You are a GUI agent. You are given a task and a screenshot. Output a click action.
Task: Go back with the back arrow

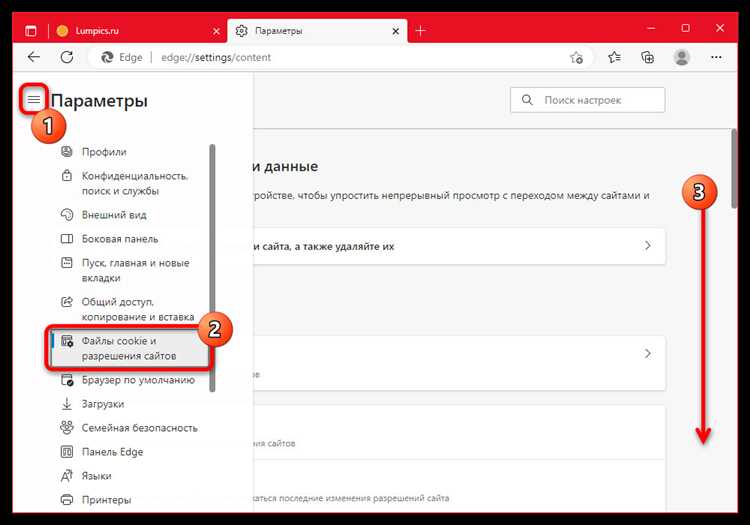click(33, 57)
